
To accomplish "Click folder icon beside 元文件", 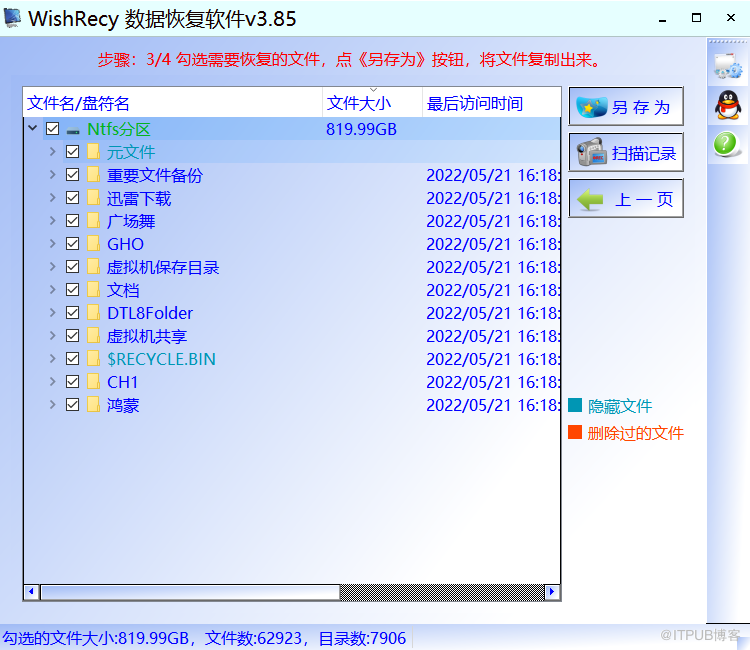I will pyautogui.click(x=93, y=152).
